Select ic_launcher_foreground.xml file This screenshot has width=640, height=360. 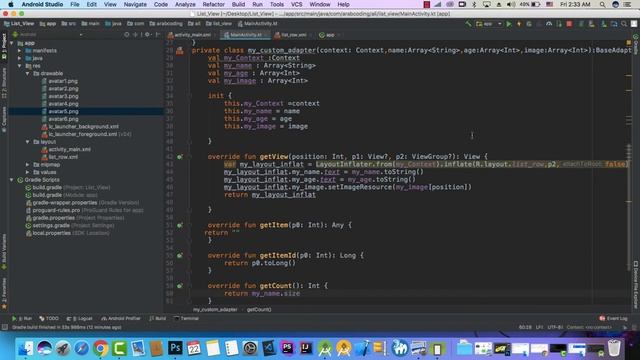(81, 134)
